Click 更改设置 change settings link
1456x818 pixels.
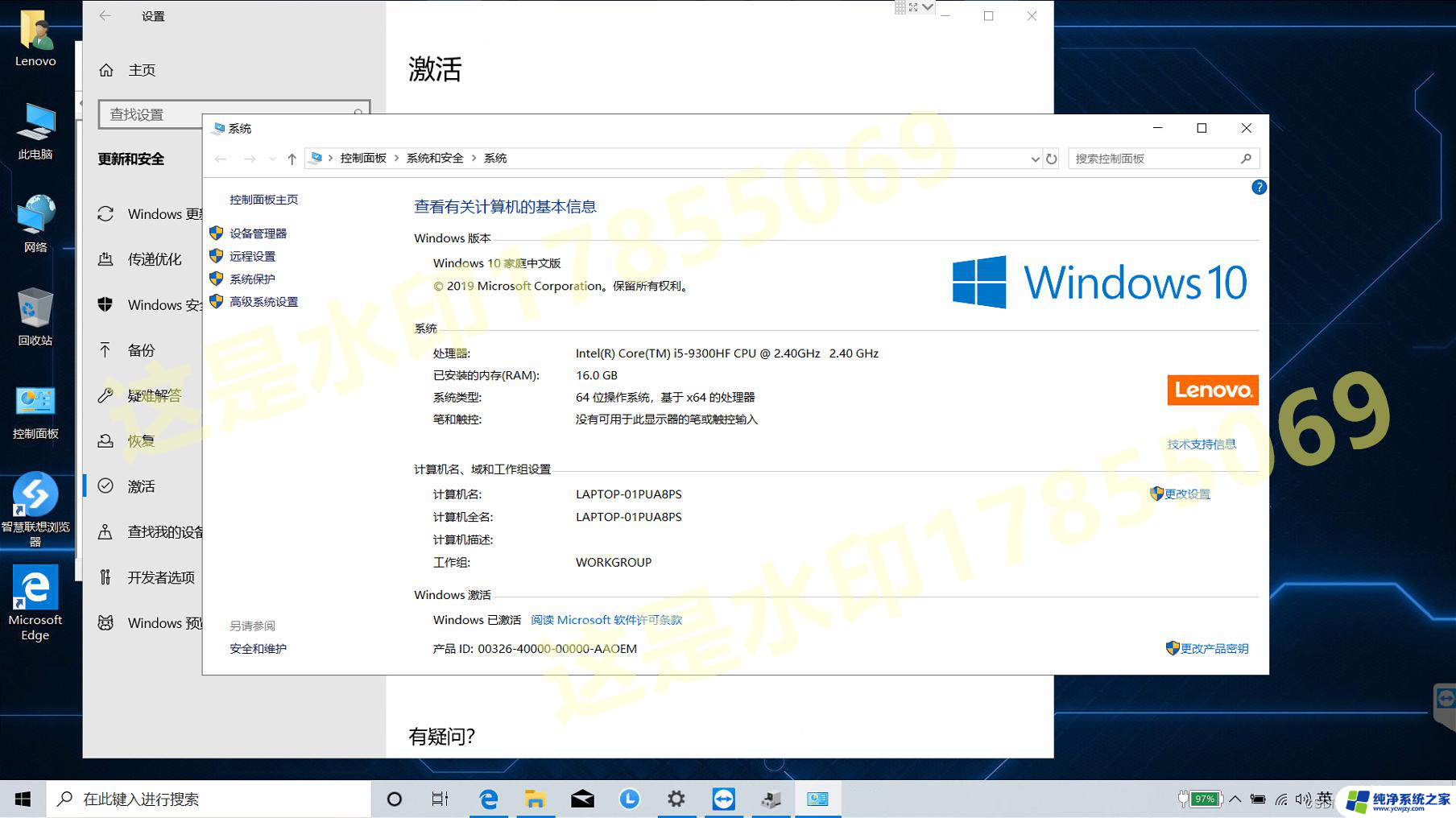click(x=1186, y=494)
